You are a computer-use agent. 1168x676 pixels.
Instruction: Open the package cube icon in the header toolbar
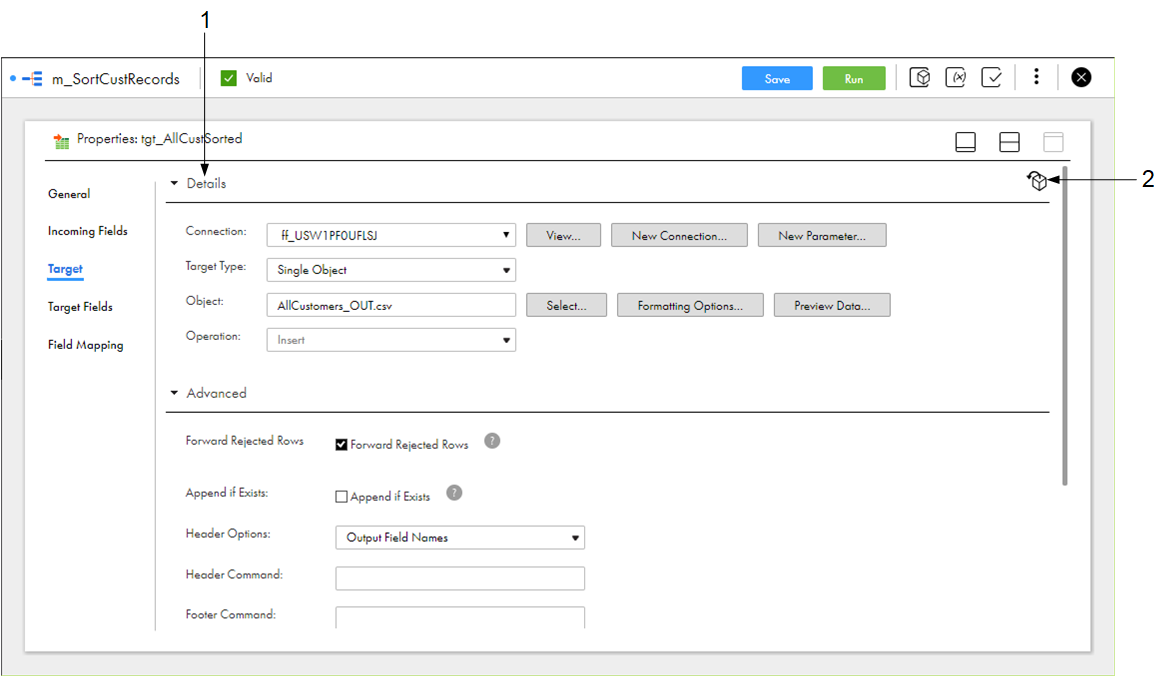point(920,77)
